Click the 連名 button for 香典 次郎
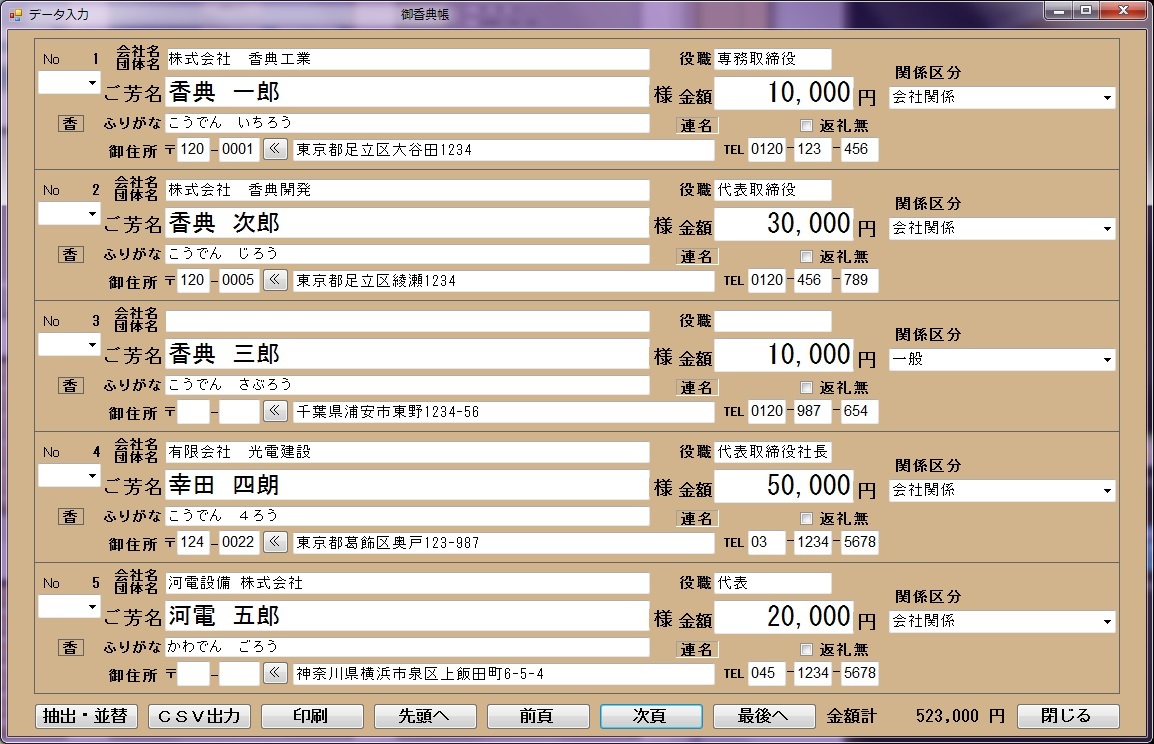This screenshot has width=1154, height=744. tap(697, 256)
